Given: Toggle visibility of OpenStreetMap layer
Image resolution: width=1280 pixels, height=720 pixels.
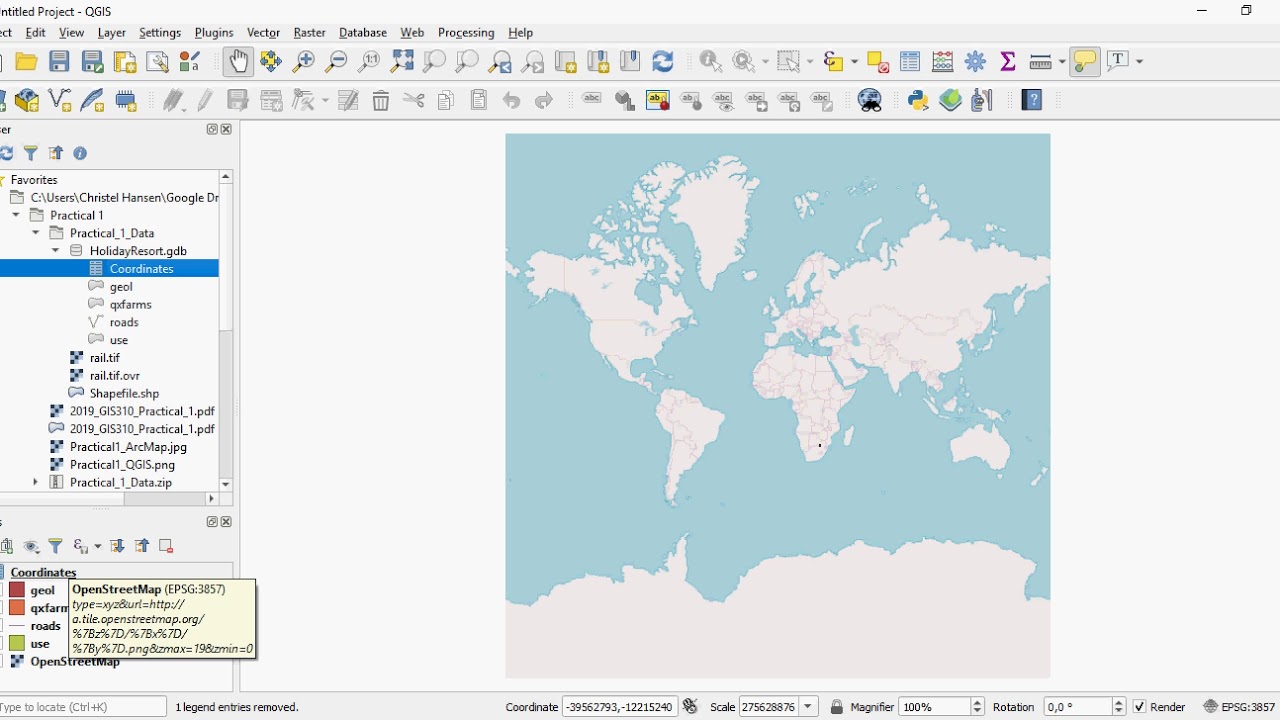Looking at the screenshot, I should point(3,662).
